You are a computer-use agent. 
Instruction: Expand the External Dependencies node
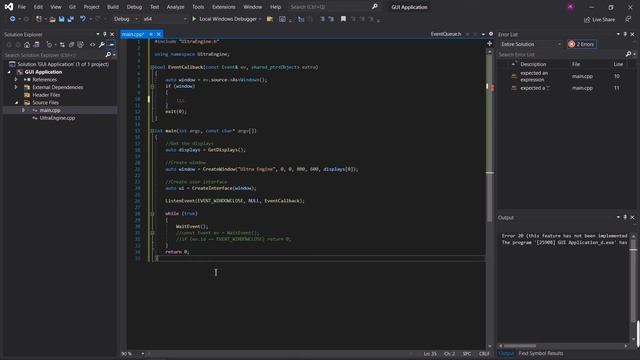coord(16,87)
